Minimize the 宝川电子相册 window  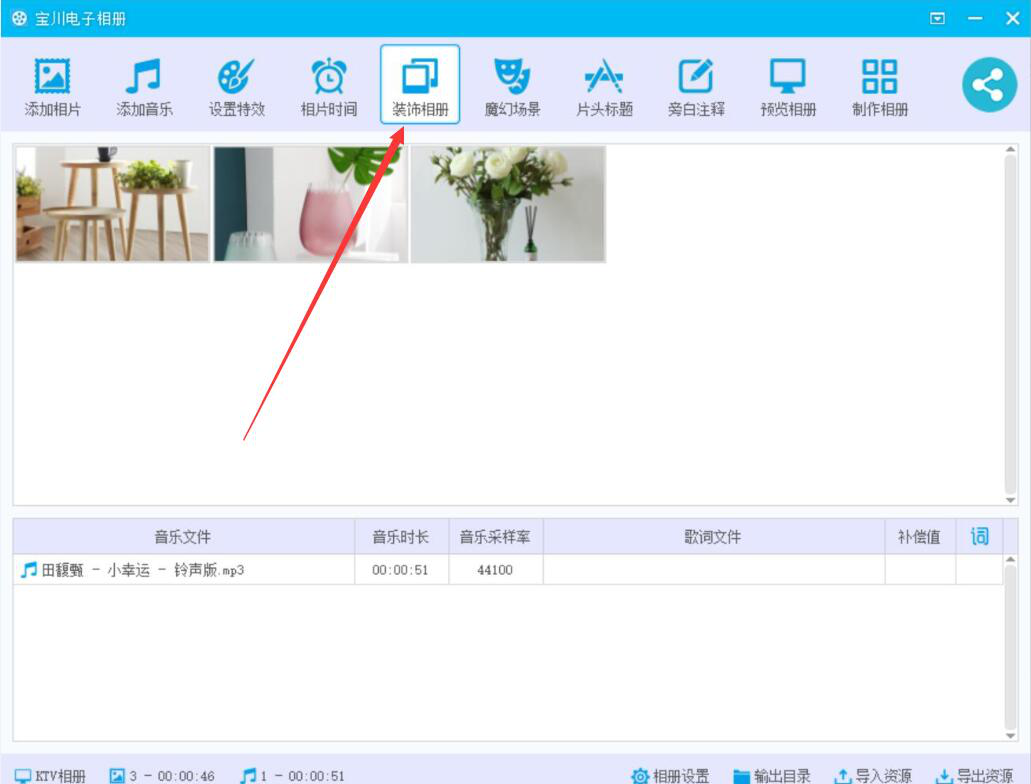click(x=975, y=18)
